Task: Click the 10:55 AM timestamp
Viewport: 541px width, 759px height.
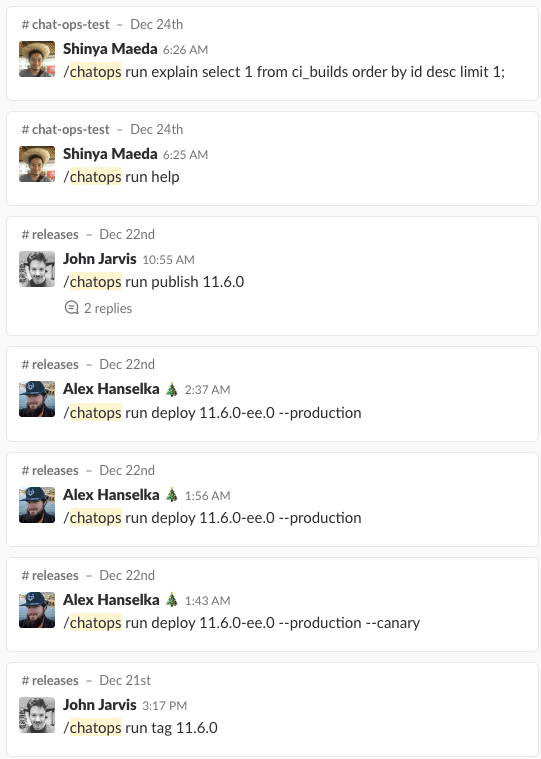Action: pyautogui.click(x=168, y=260)
